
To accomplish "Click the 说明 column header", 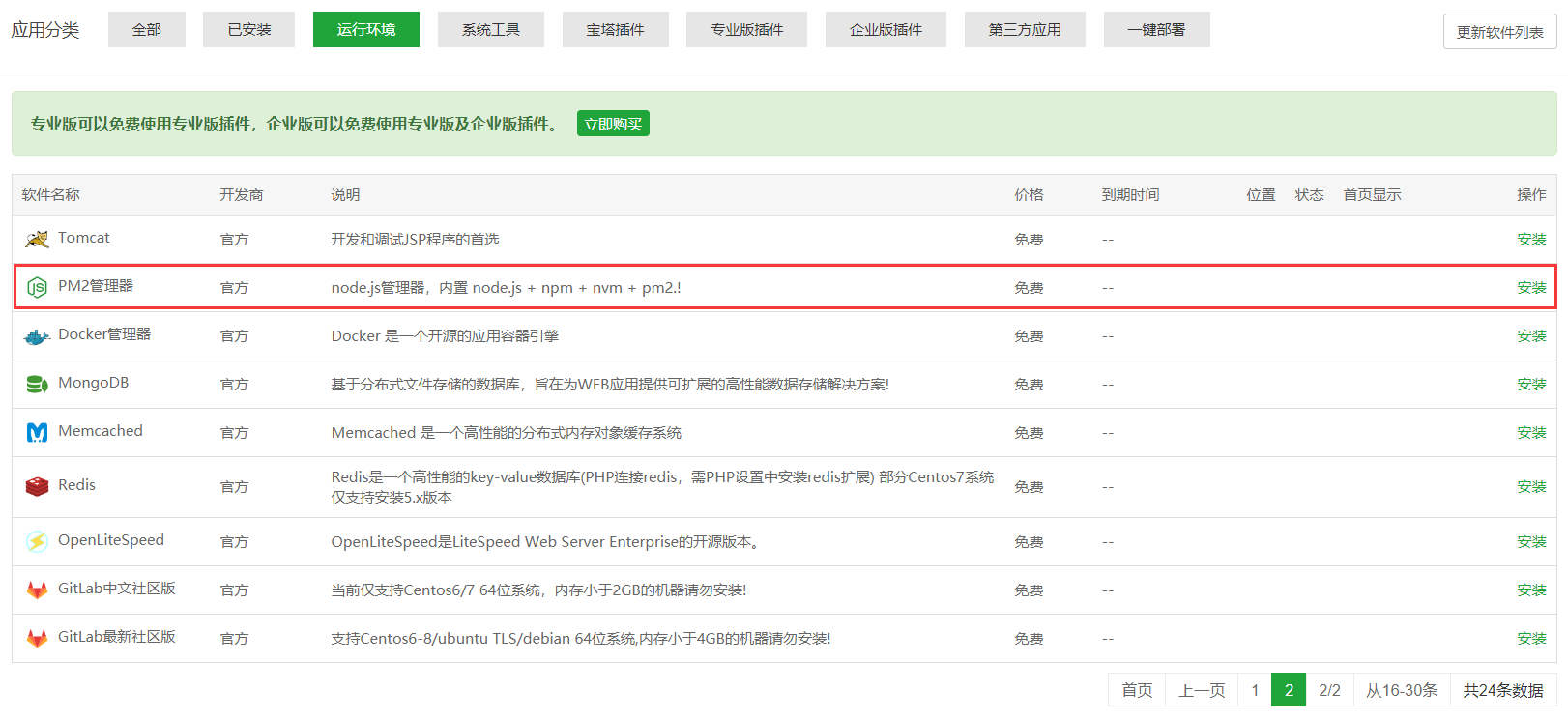I will [x=345, y=195].
